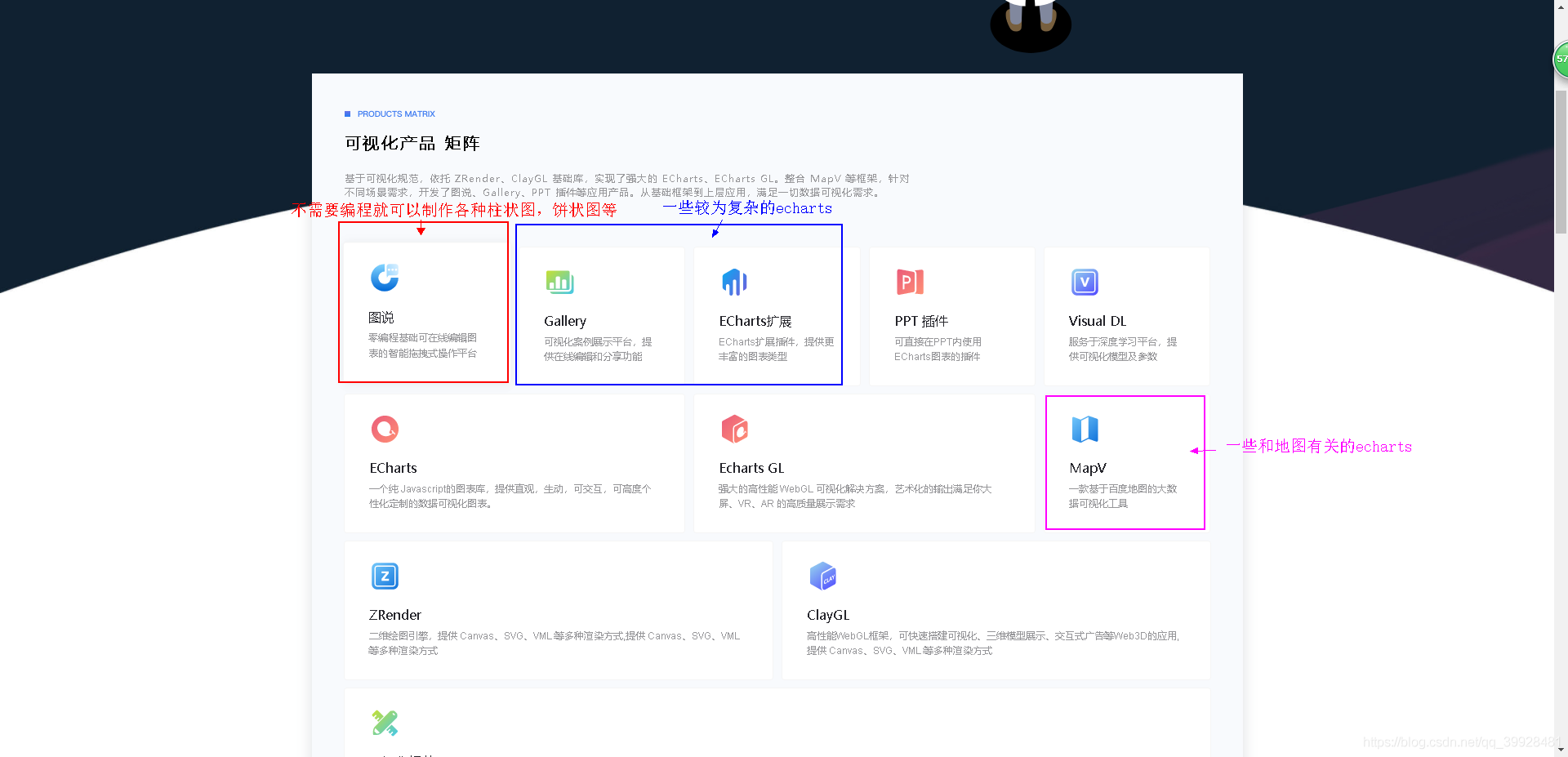Click the Echarts GL cube icon
1568x757 pixels.
click(735, 429)
